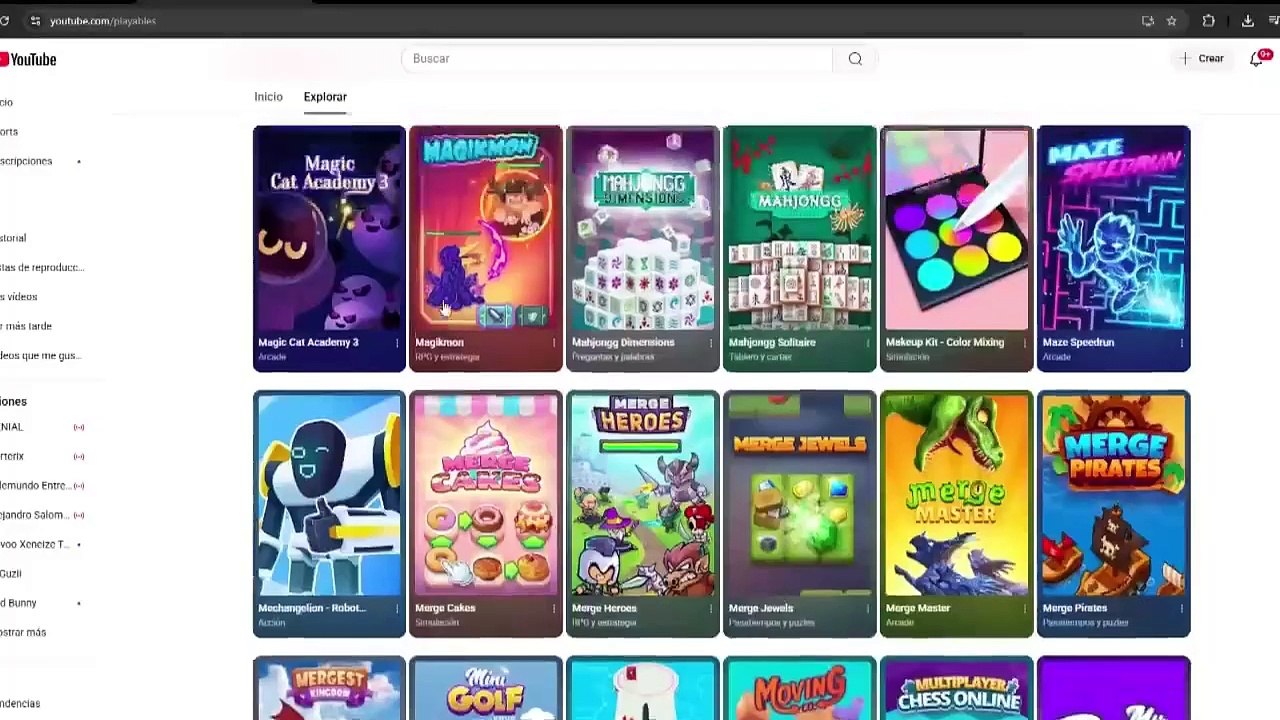This screenshot has height=720, width=1280.
Task: Open the Merge Heroes thumbnail
Action: (x=643, y=494)
